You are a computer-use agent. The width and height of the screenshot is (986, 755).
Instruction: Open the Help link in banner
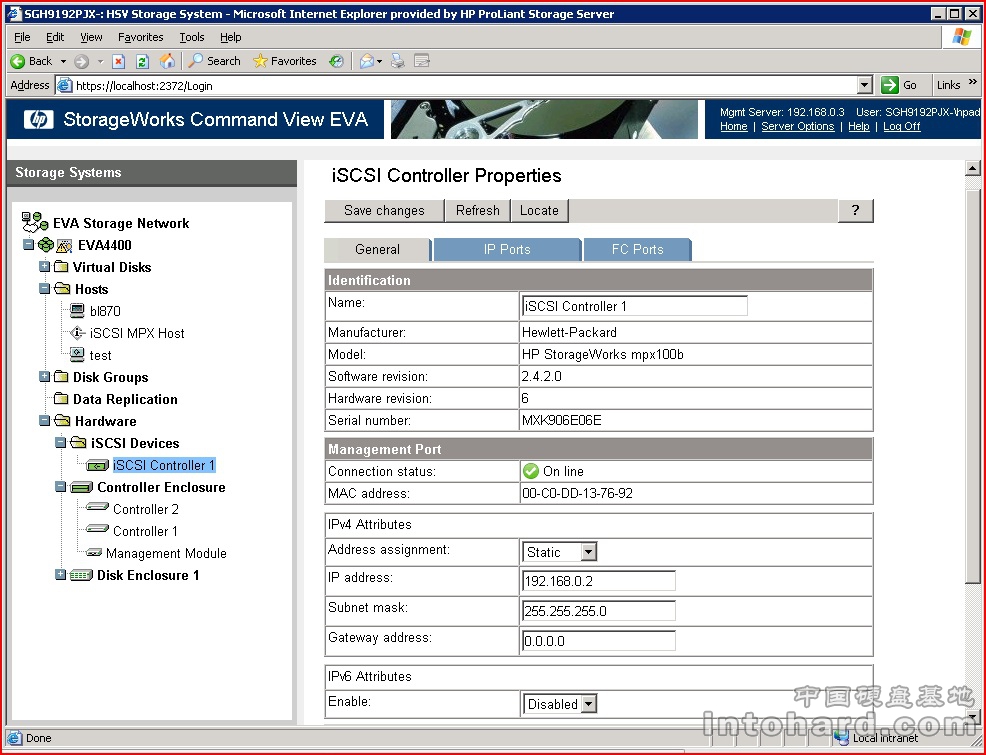tap(859, 126)
